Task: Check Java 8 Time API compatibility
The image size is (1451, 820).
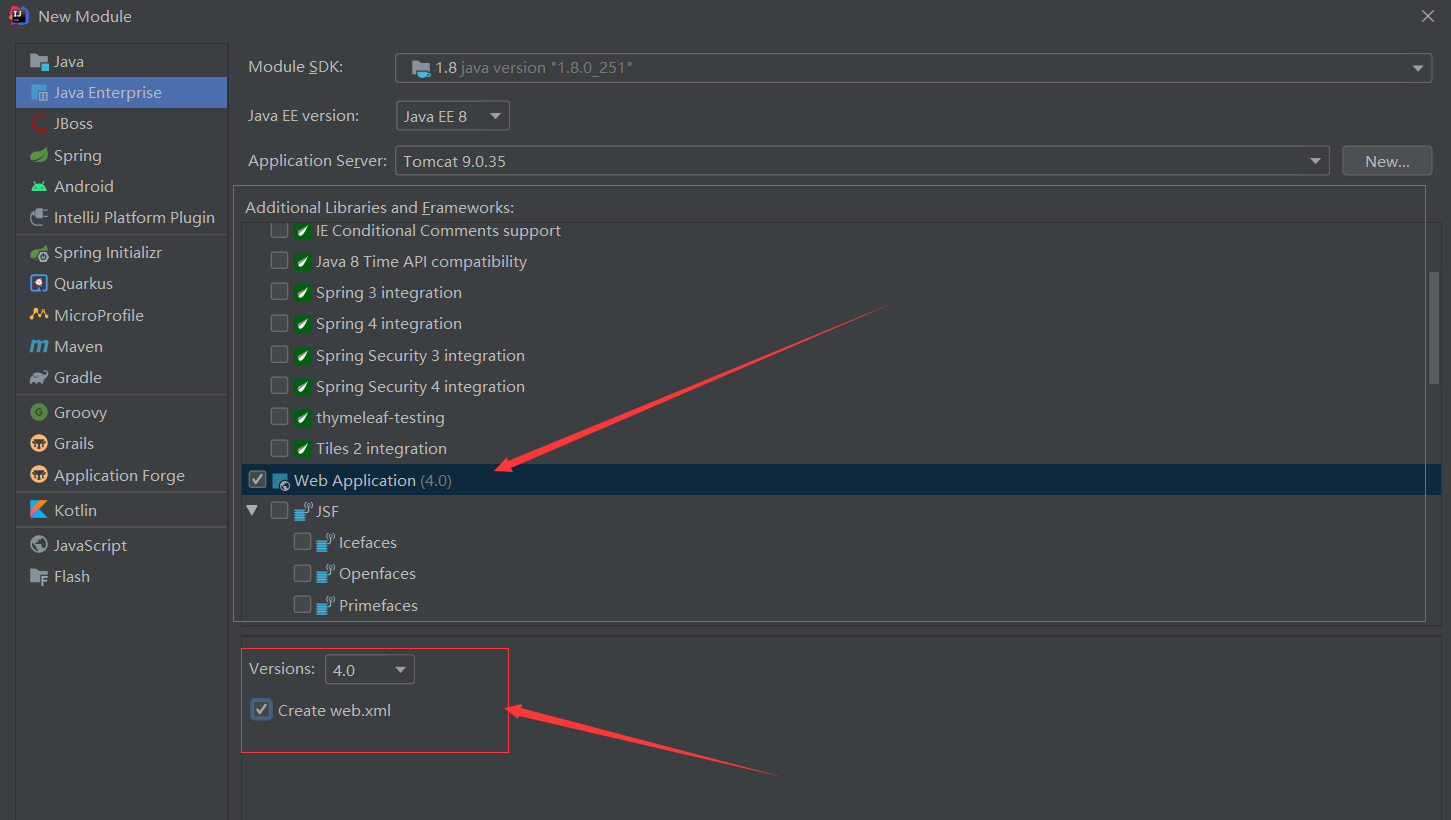Action: tap(279, 262)
